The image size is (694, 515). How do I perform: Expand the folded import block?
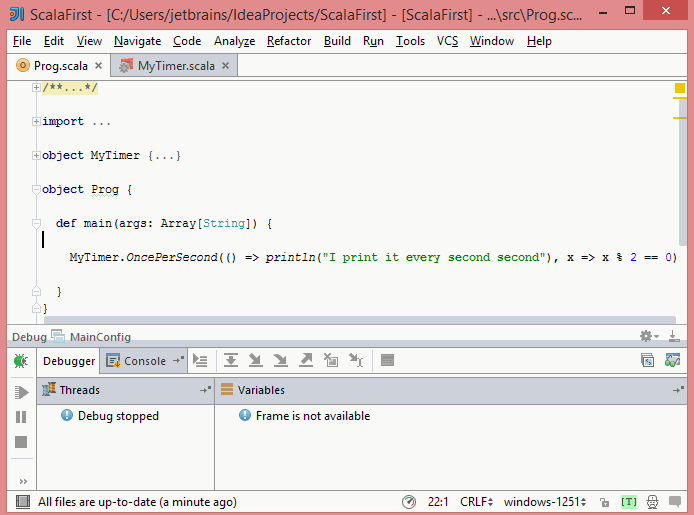(x=36, y=122)
